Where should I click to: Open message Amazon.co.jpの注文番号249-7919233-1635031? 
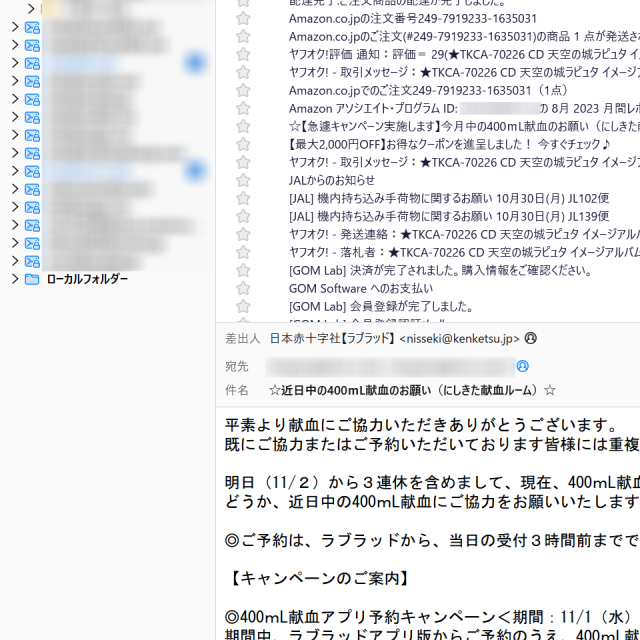tap(413, 19)
